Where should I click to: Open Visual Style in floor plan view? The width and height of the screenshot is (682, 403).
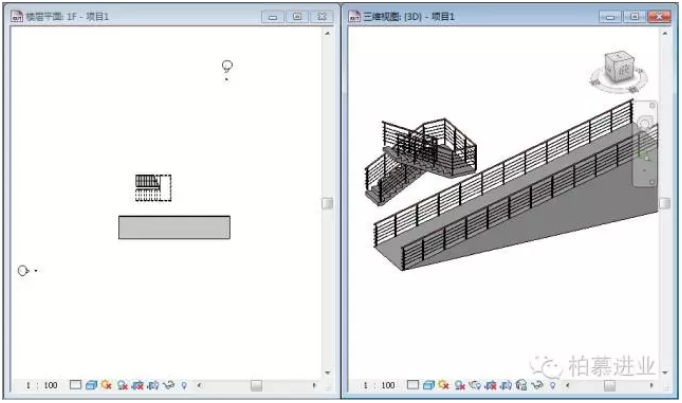pos(91,385)
